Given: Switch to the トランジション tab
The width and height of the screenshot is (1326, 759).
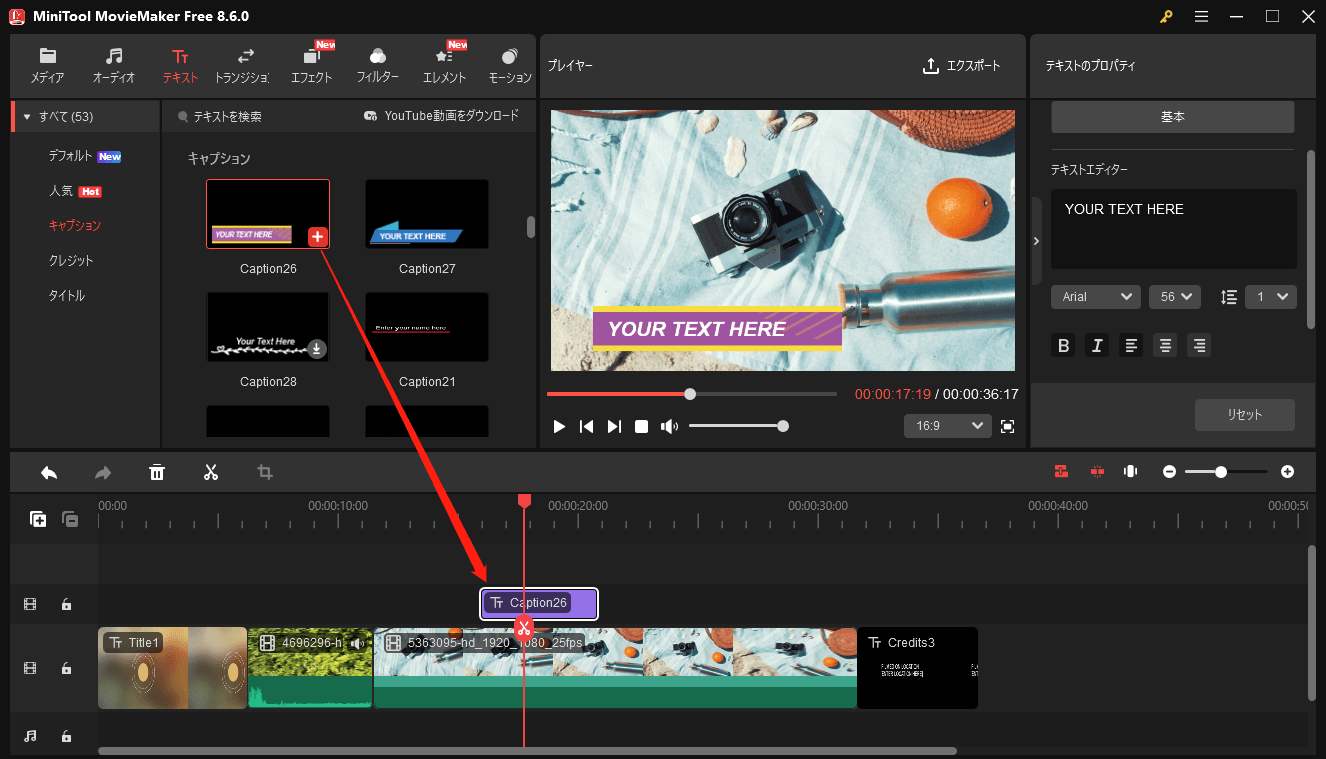Looking at the screenshot, I should click(x=245, y=66).
